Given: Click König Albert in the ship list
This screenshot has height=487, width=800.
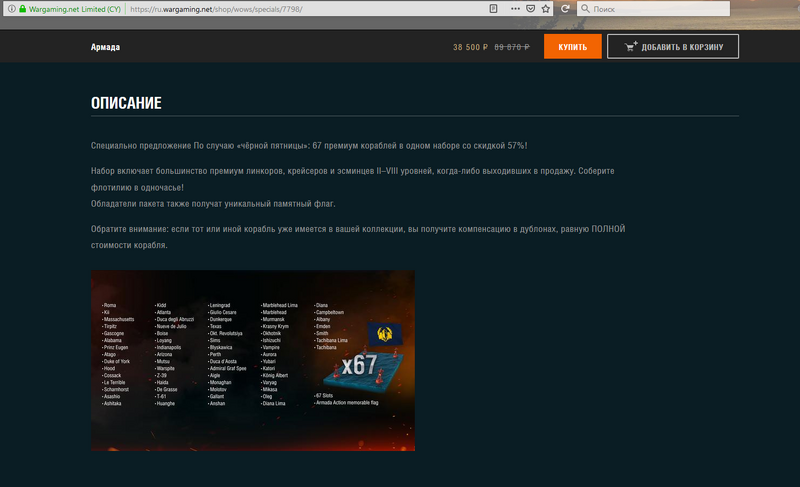Looking at the screenshot, I should point(274,375).
